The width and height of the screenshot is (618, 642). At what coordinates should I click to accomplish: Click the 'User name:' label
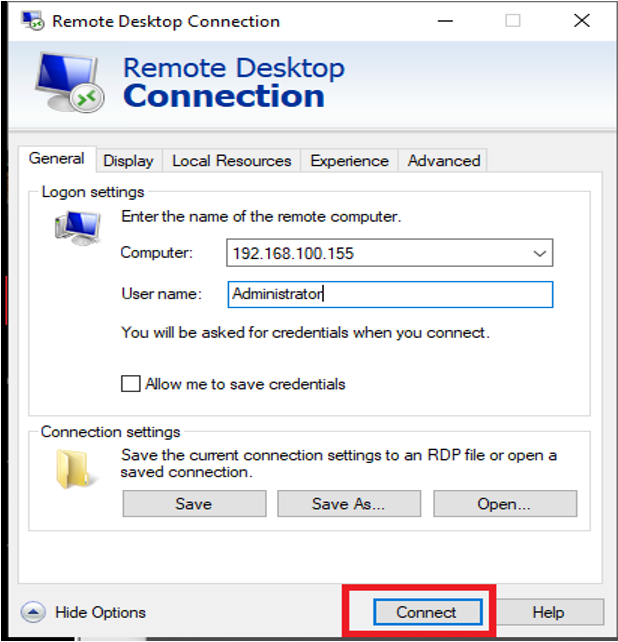point(161,294)
